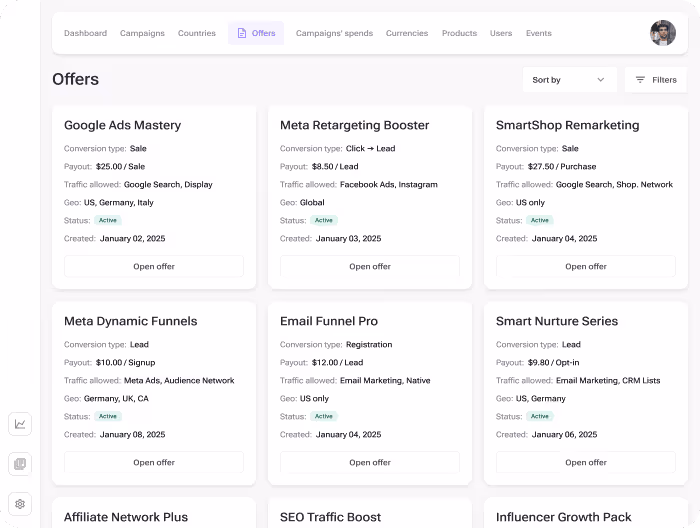Go to the Events tab
The width and height of the screenshot is (700, 528).
[538, 33]
